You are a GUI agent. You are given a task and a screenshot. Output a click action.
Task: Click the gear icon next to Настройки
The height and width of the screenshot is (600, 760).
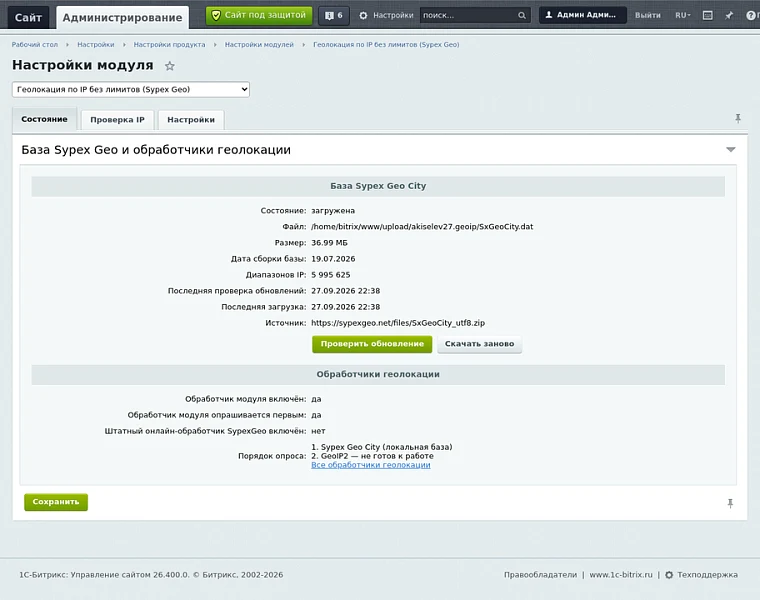click(x=363, y=16)
